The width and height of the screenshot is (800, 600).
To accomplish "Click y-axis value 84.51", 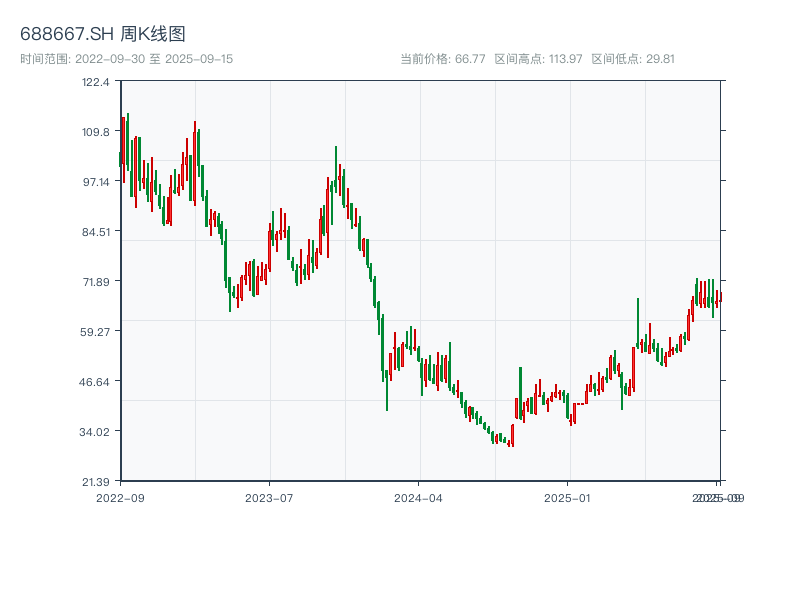I will click(96, 232).
